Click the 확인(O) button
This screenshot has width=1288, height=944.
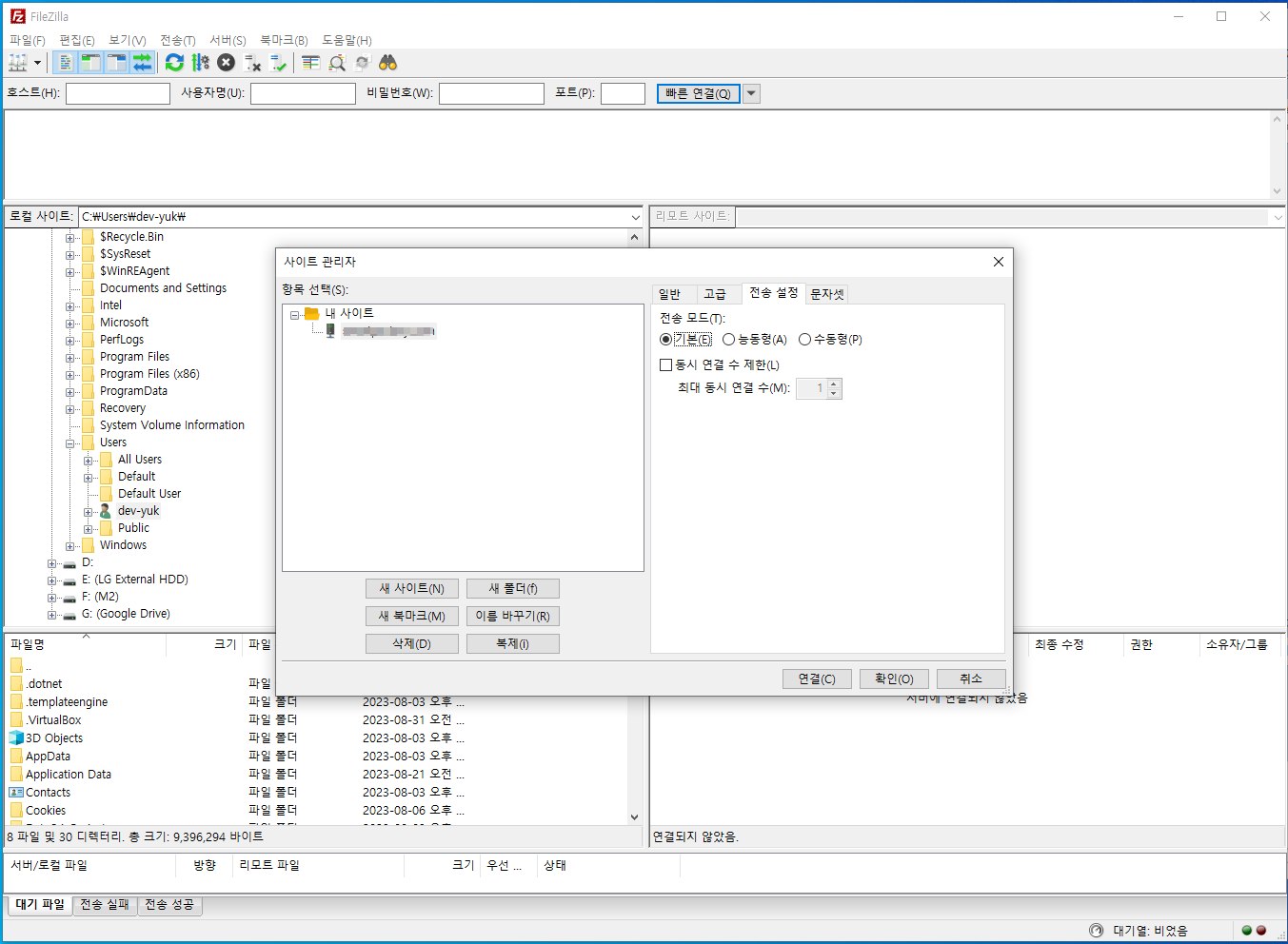(894, 678)
